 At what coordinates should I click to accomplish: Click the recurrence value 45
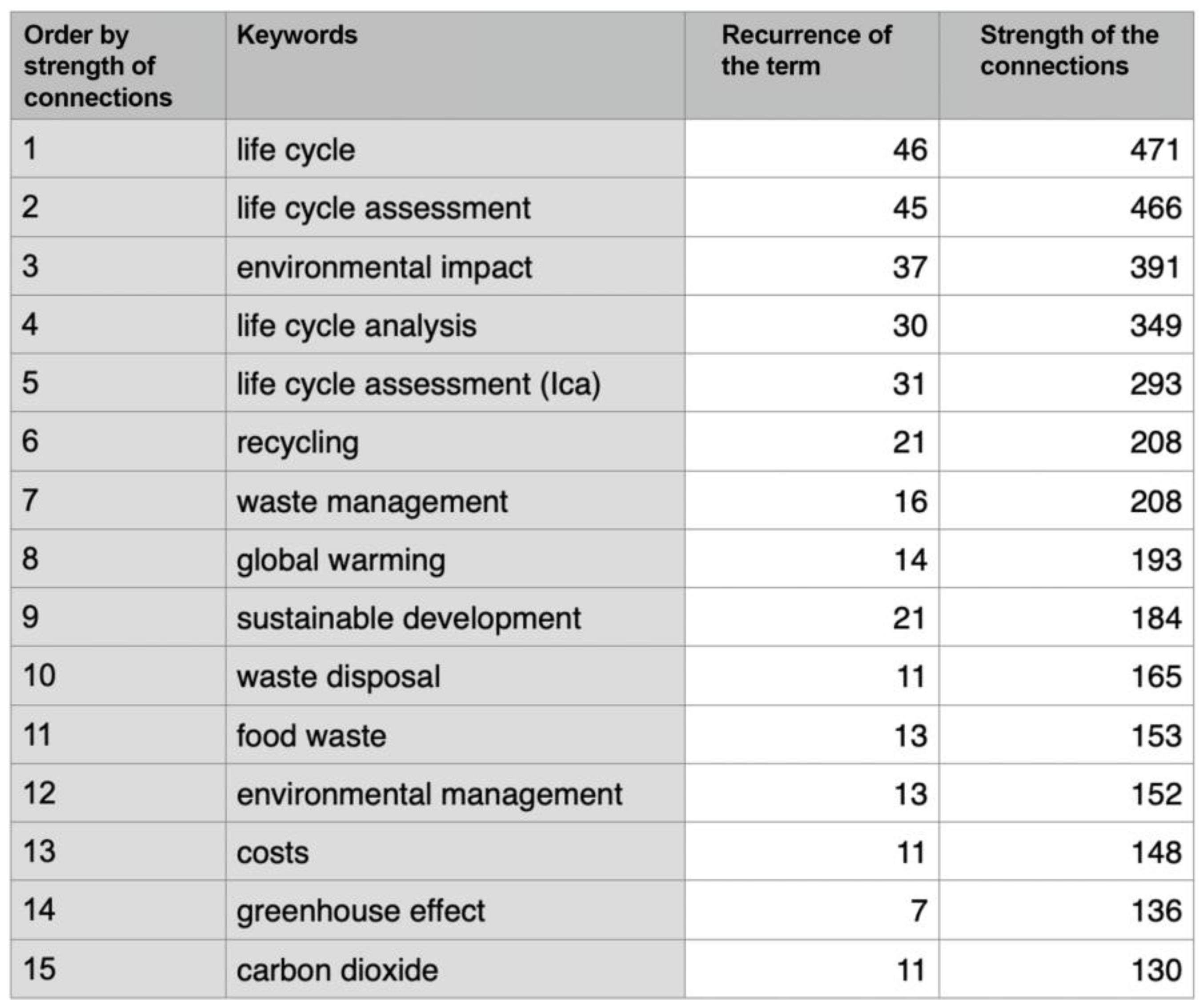pos(910,208)
